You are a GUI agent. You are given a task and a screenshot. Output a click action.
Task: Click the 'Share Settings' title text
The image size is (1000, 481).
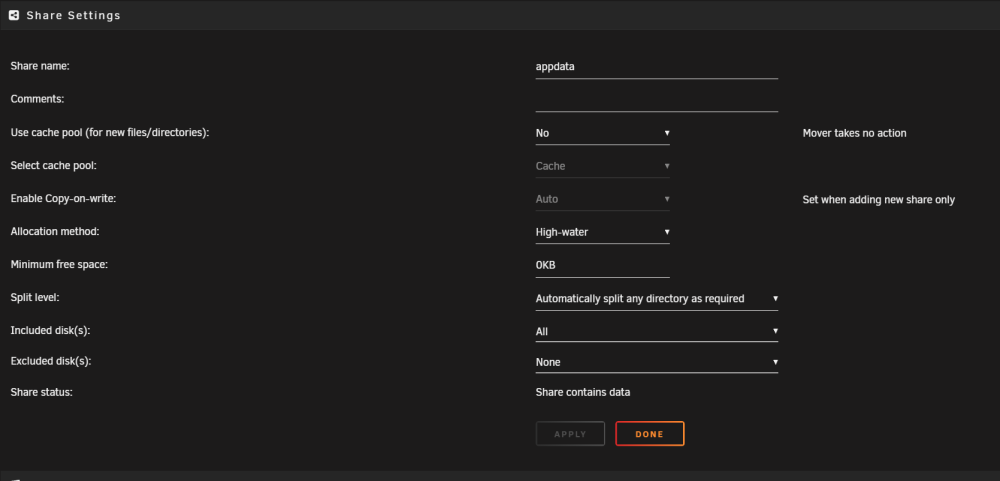point(73,15)
